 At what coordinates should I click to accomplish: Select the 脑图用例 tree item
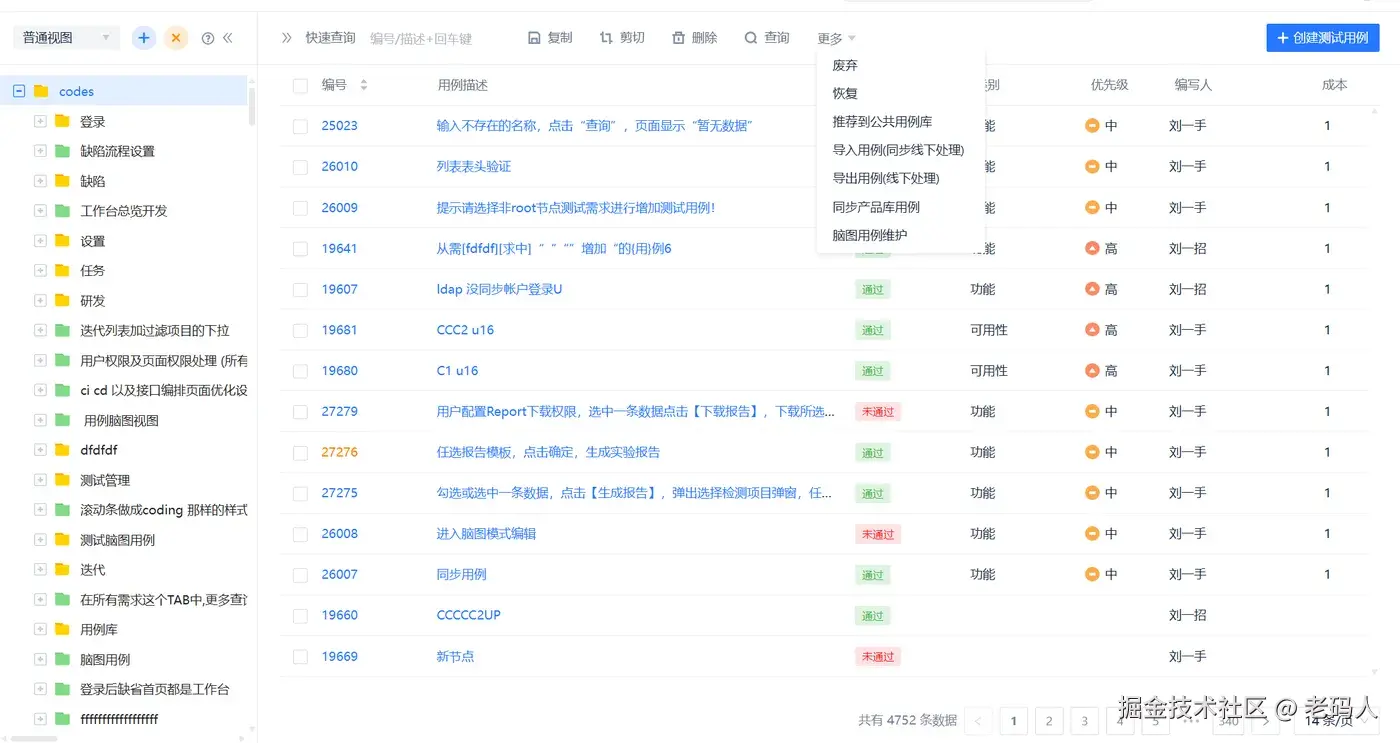coord(105,660)
